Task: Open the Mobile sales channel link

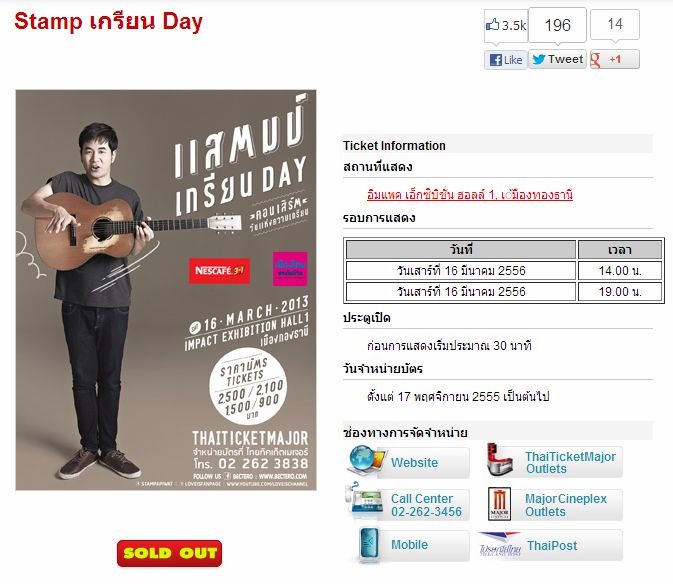Action: coord(409,545)
